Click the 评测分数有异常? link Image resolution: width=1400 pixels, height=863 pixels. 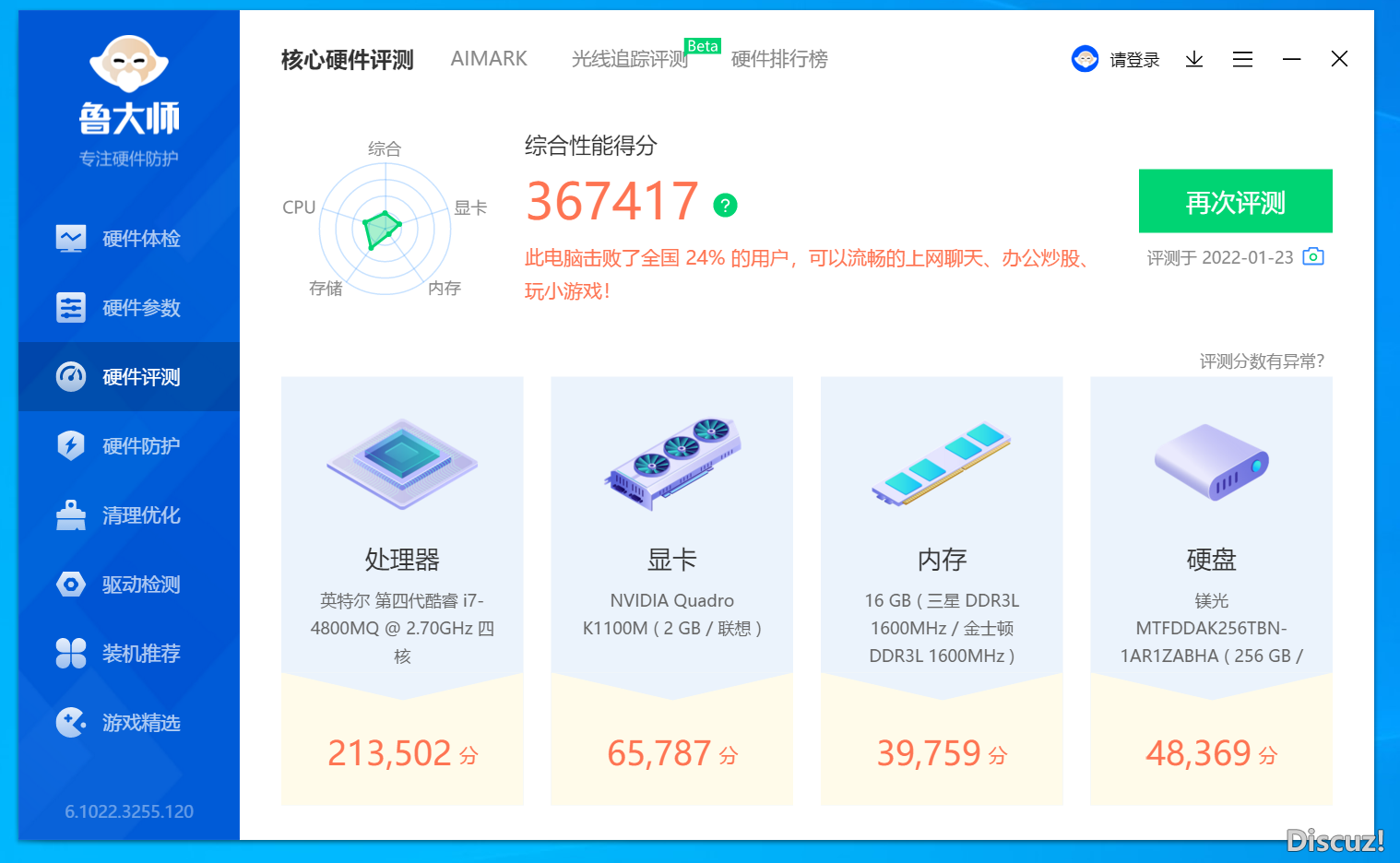(1261, 361)
